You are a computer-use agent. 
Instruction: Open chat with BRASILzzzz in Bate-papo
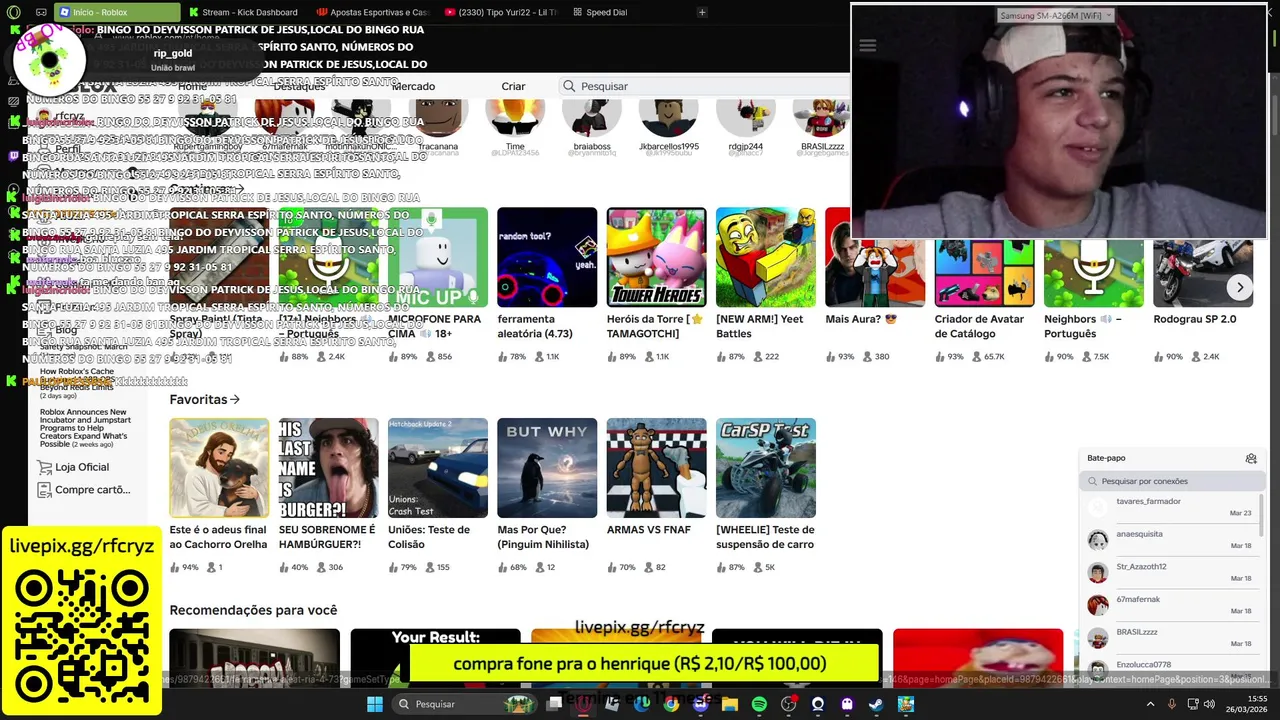[x=1170, y=638]
